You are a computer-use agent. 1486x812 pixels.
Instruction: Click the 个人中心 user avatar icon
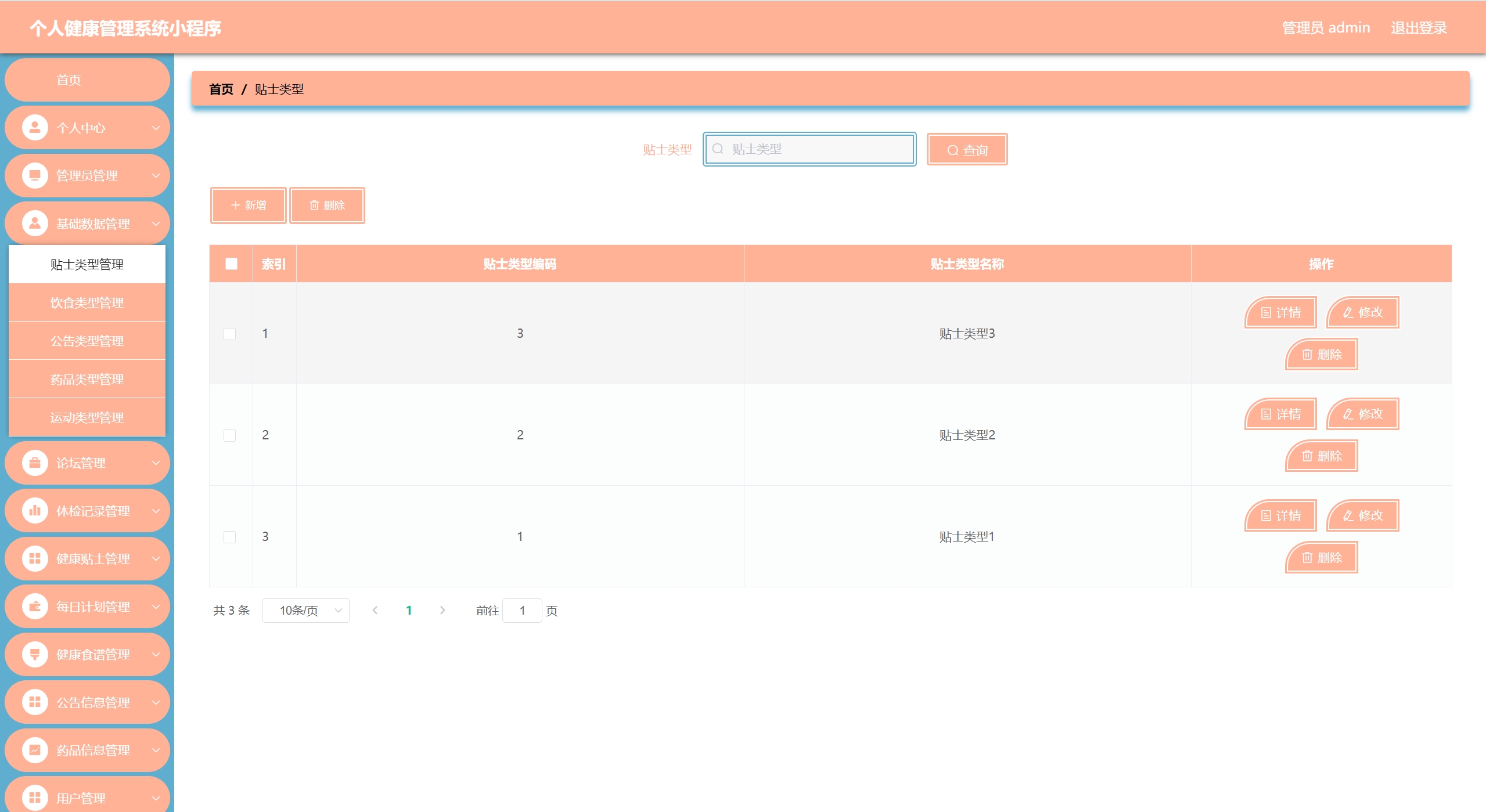pos(35,128)
